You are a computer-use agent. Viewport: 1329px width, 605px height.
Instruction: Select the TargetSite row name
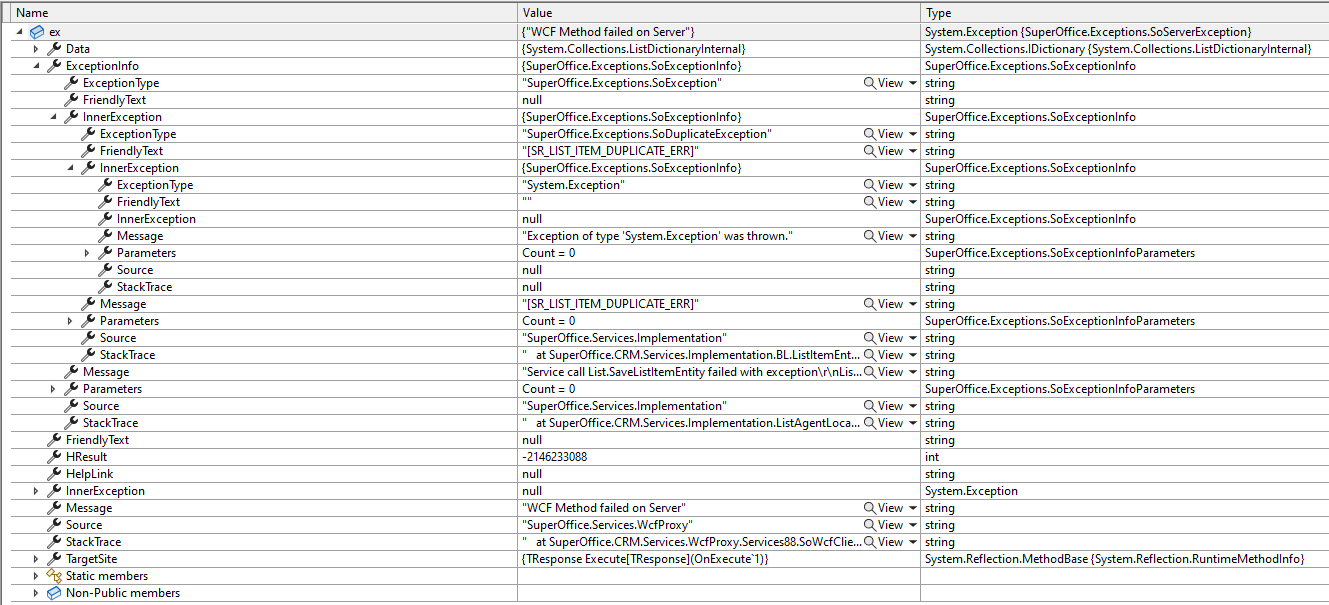pyautogui.click(x=91, y=559)
